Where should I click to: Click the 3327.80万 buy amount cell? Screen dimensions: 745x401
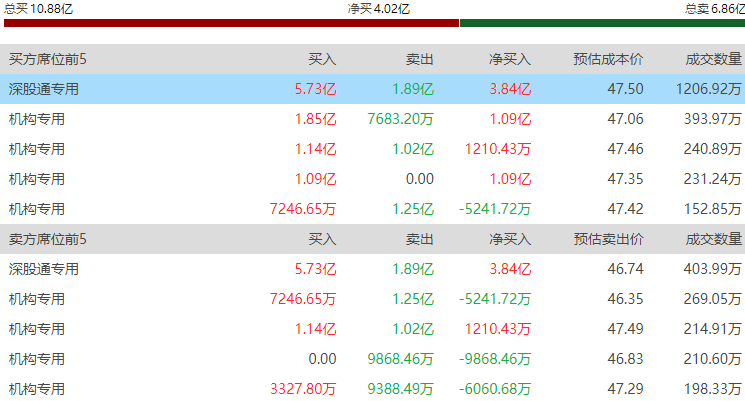click(x=303, y=389)
